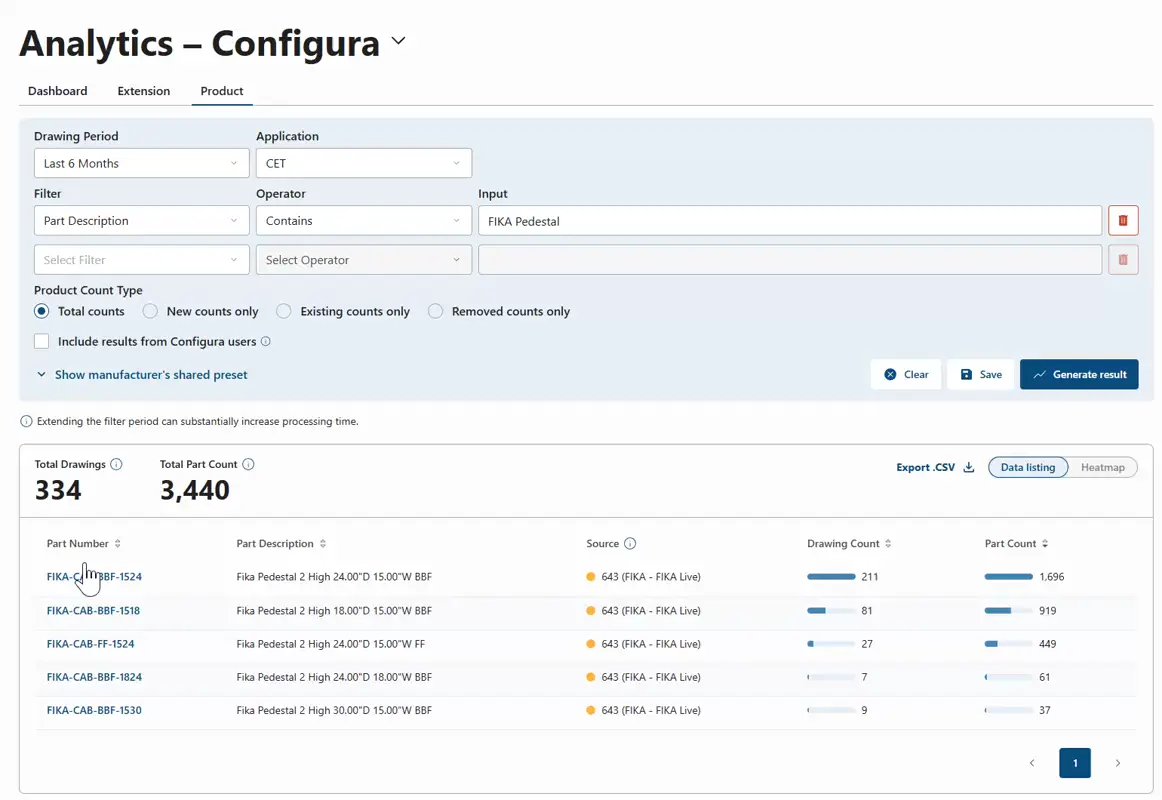
Task: Open part FIKA-CAB-BBF-1824 link
Action: tap(94, 677)
